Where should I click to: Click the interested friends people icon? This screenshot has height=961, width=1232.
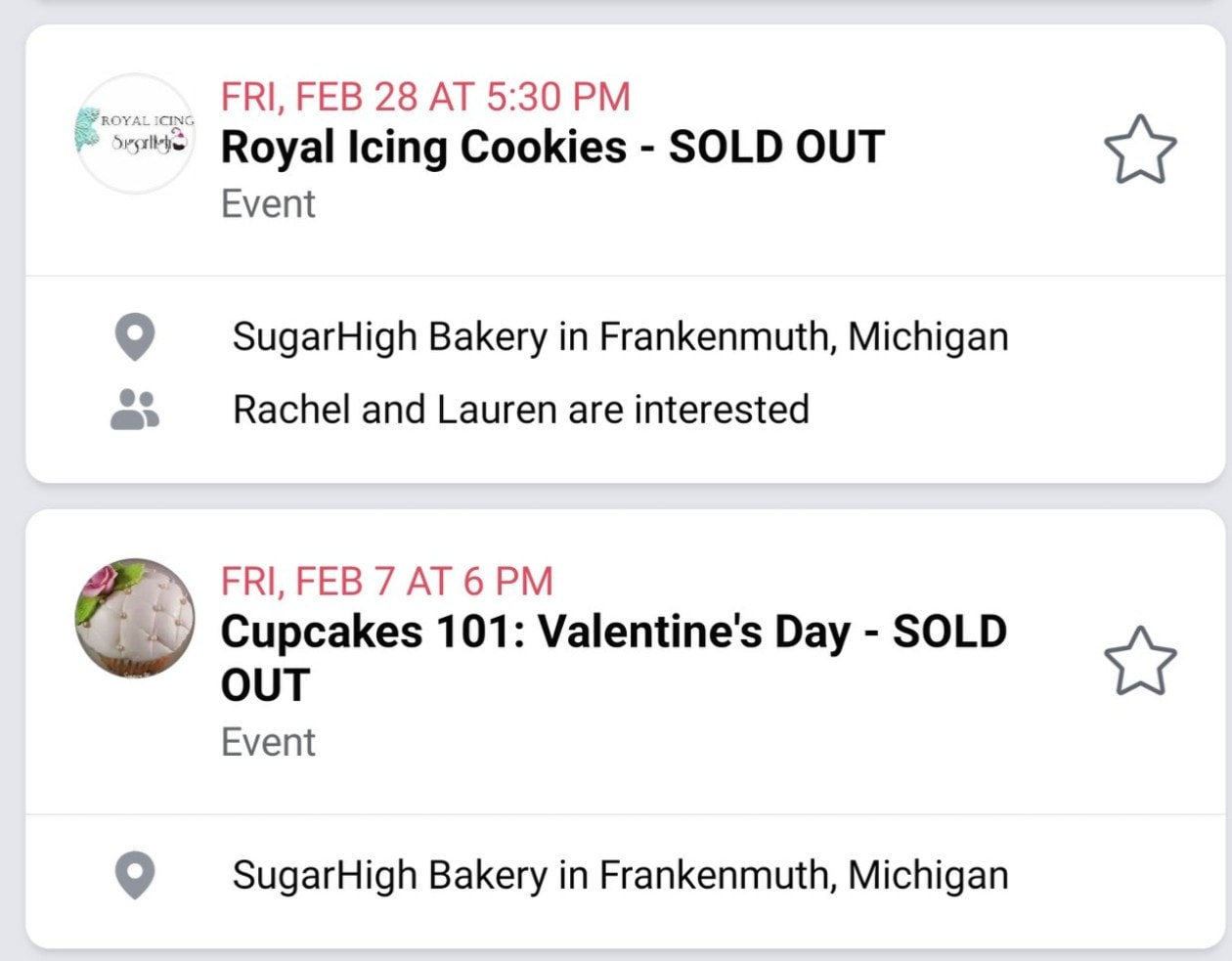pyautogui.click(x=135, y=410)
